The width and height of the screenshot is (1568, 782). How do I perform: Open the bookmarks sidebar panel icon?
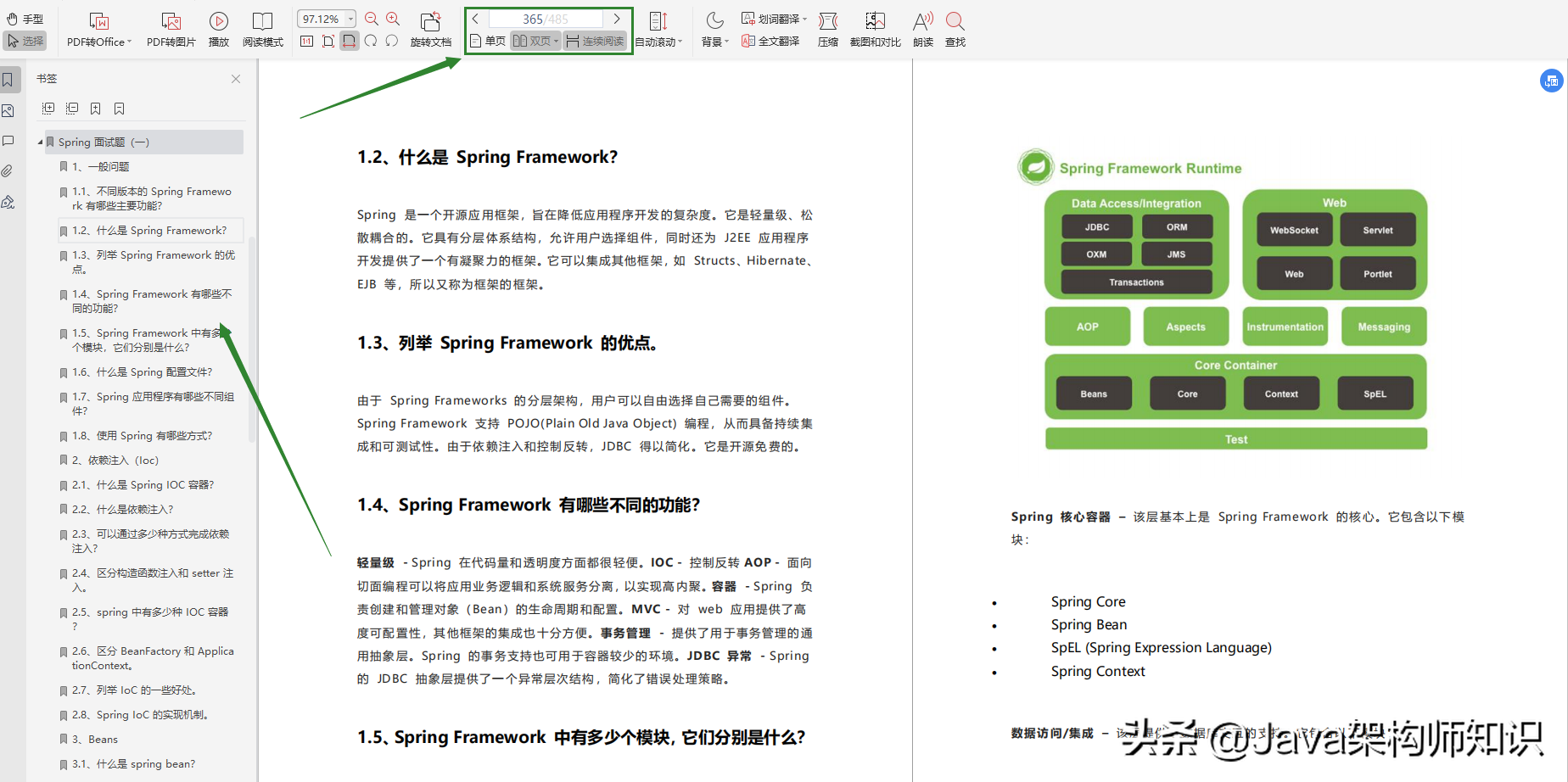tap(8, 80)
